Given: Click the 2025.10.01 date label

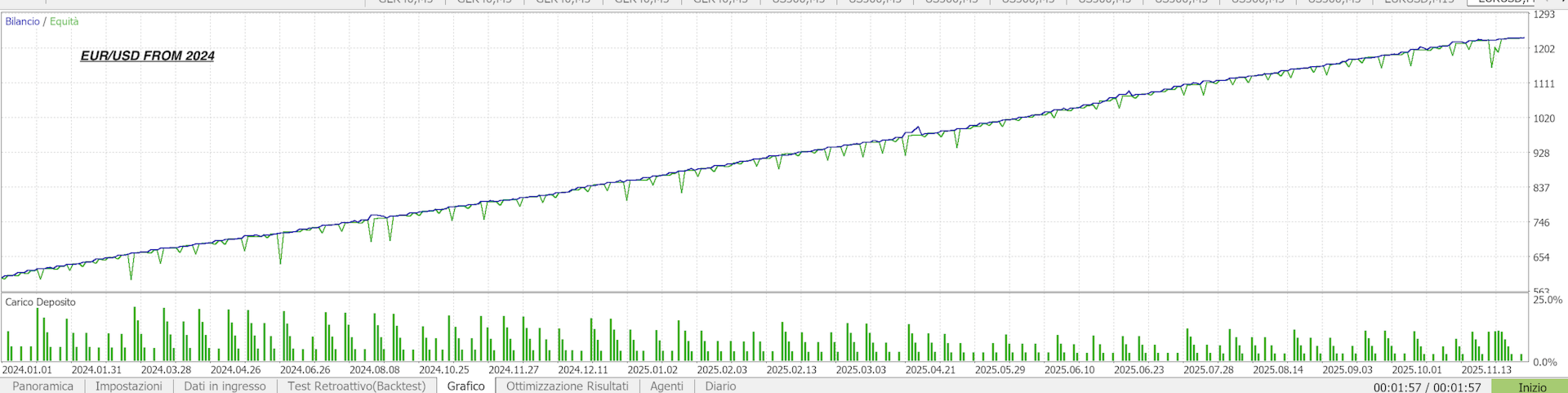Looking at the screenshot, I should tap(1417, 370).
